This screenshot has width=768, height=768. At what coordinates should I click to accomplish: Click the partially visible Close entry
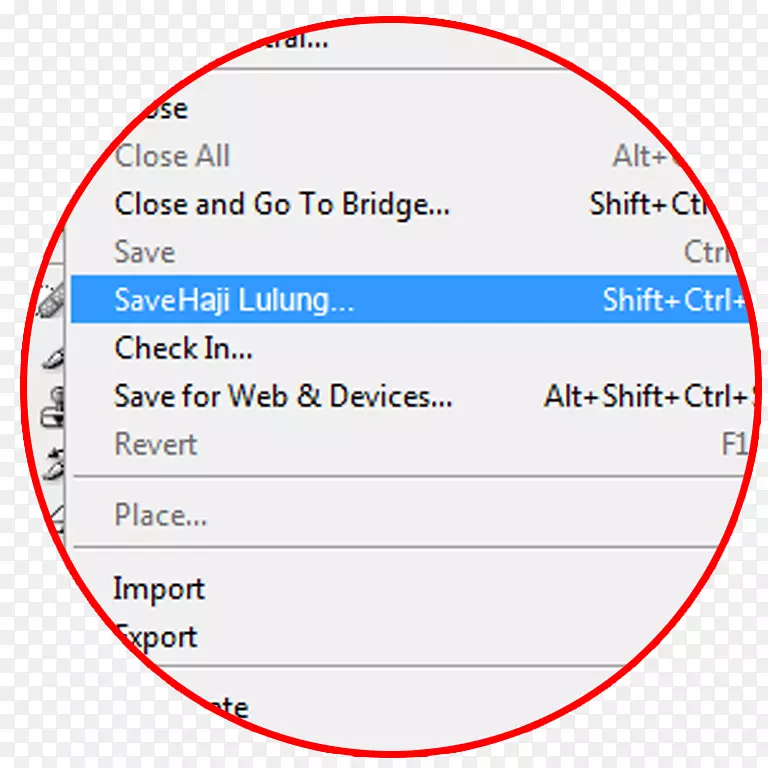[163, 109]
